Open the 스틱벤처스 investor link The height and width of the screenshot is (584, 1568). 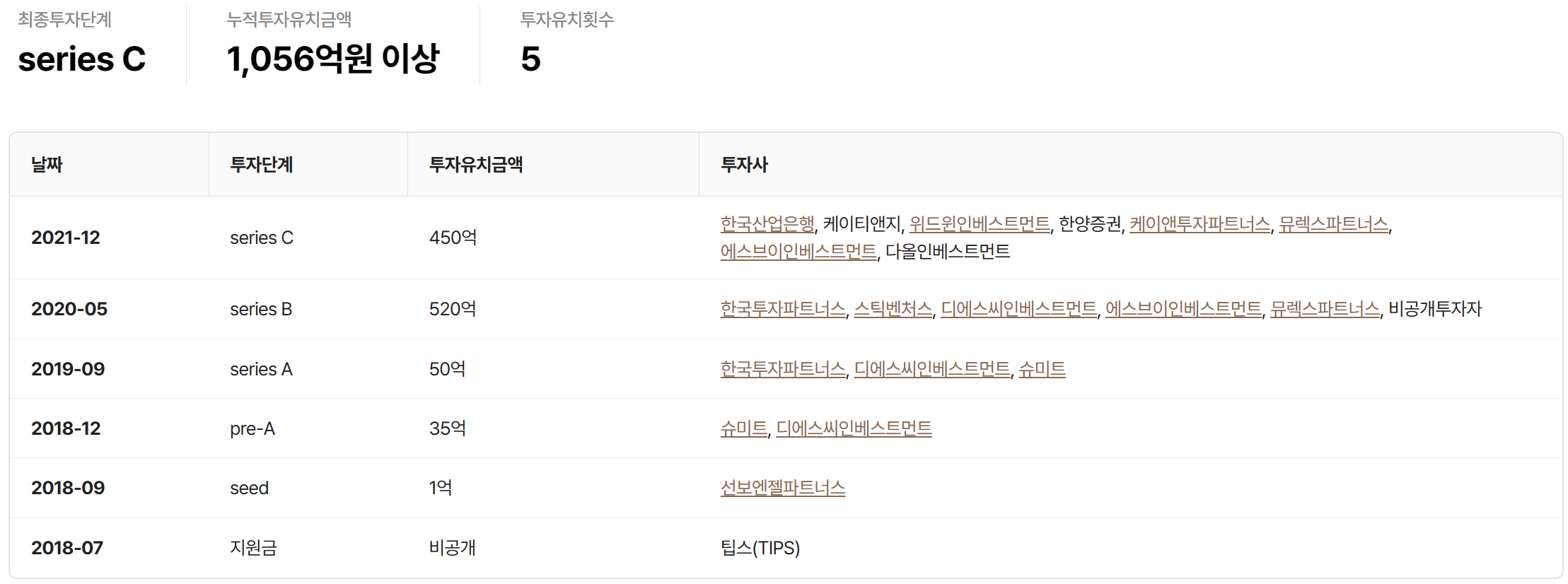pyautogui.click(x=893, y=309)
